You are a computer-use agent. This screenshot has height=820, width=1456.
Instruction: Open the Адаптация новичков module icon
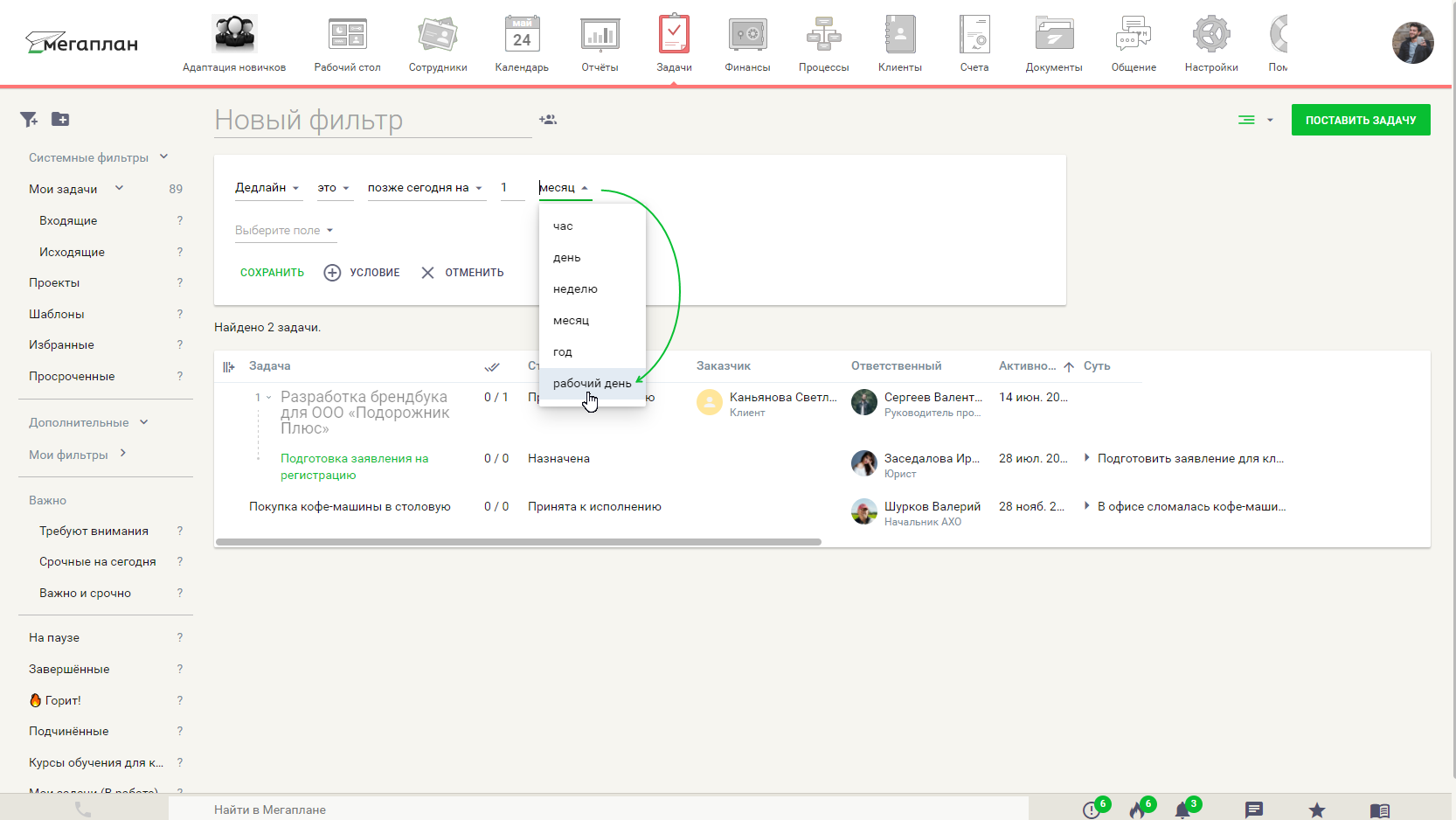234,34
